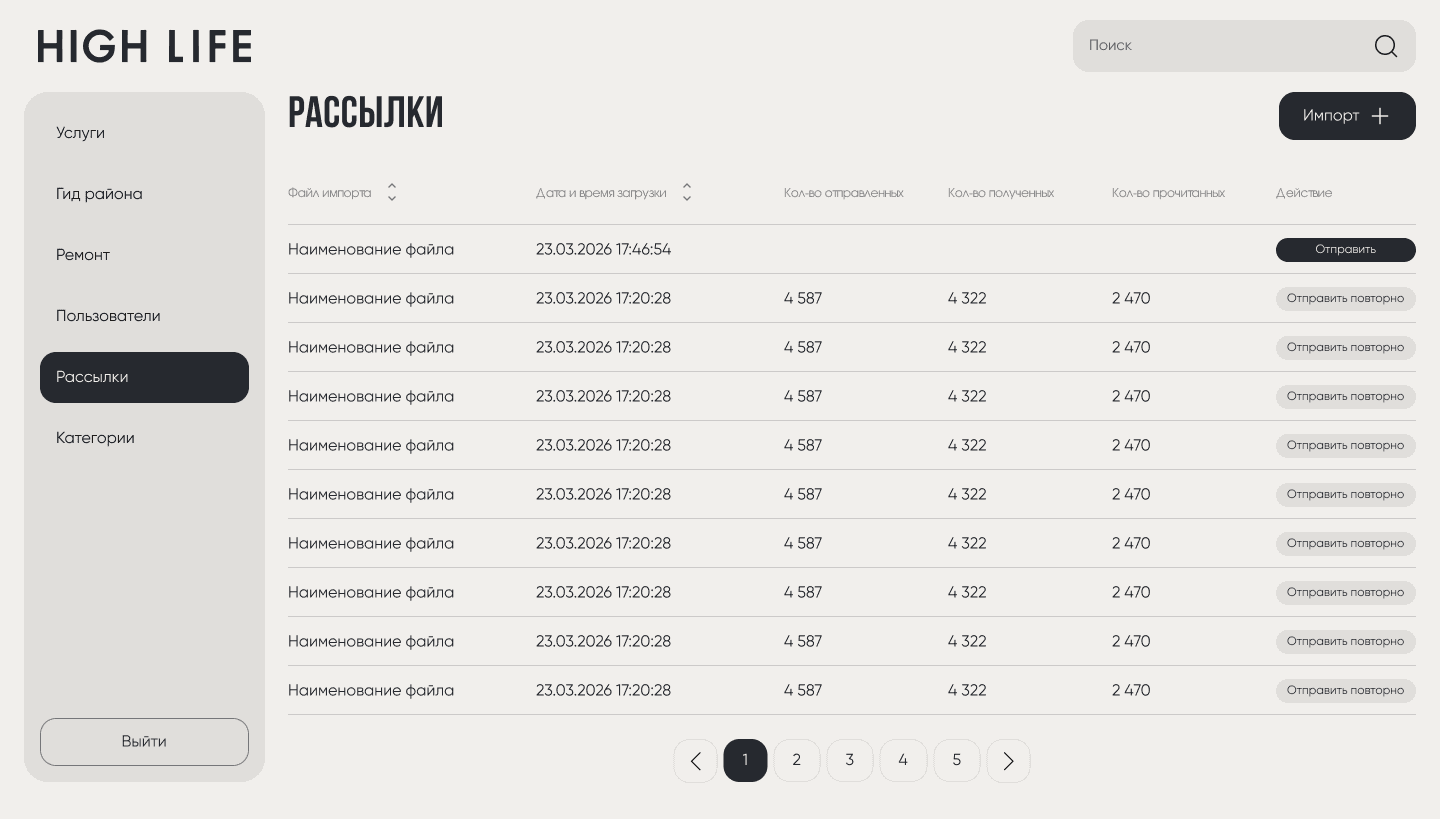Screen dimensions: 1440x819
Task: Click the last Отправить повторно button
Action: coord(1345,691)
